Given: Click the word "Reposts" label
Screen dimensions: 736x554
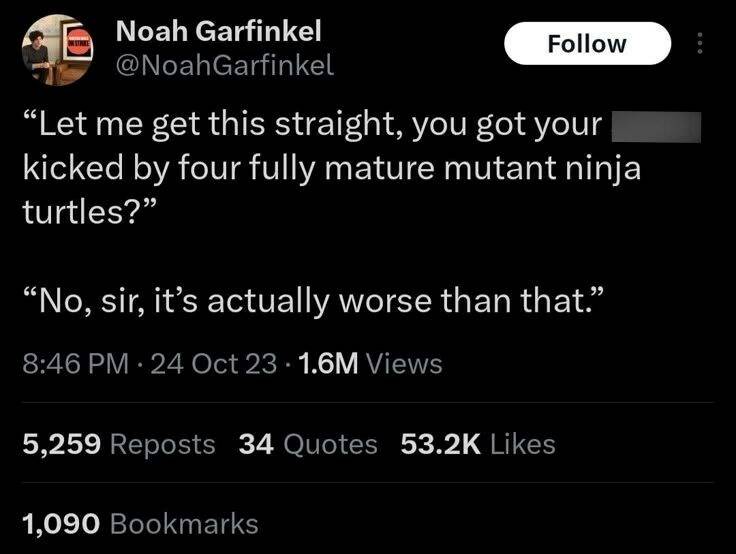Looking at the screenshot, I should pyautogui.click(x=161, y=443).
